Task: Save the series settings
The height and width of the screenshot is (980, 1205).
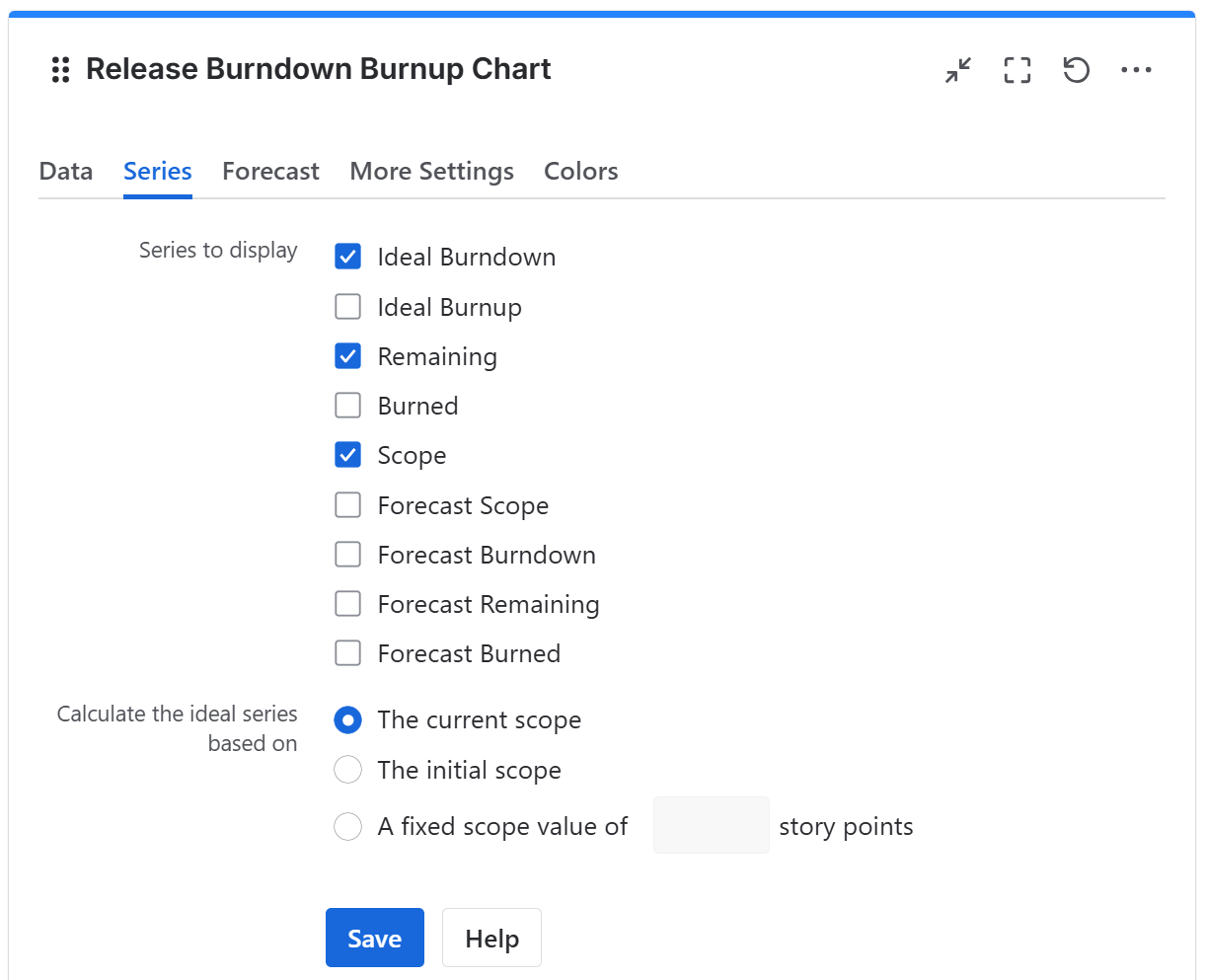Action: point(374,937)
